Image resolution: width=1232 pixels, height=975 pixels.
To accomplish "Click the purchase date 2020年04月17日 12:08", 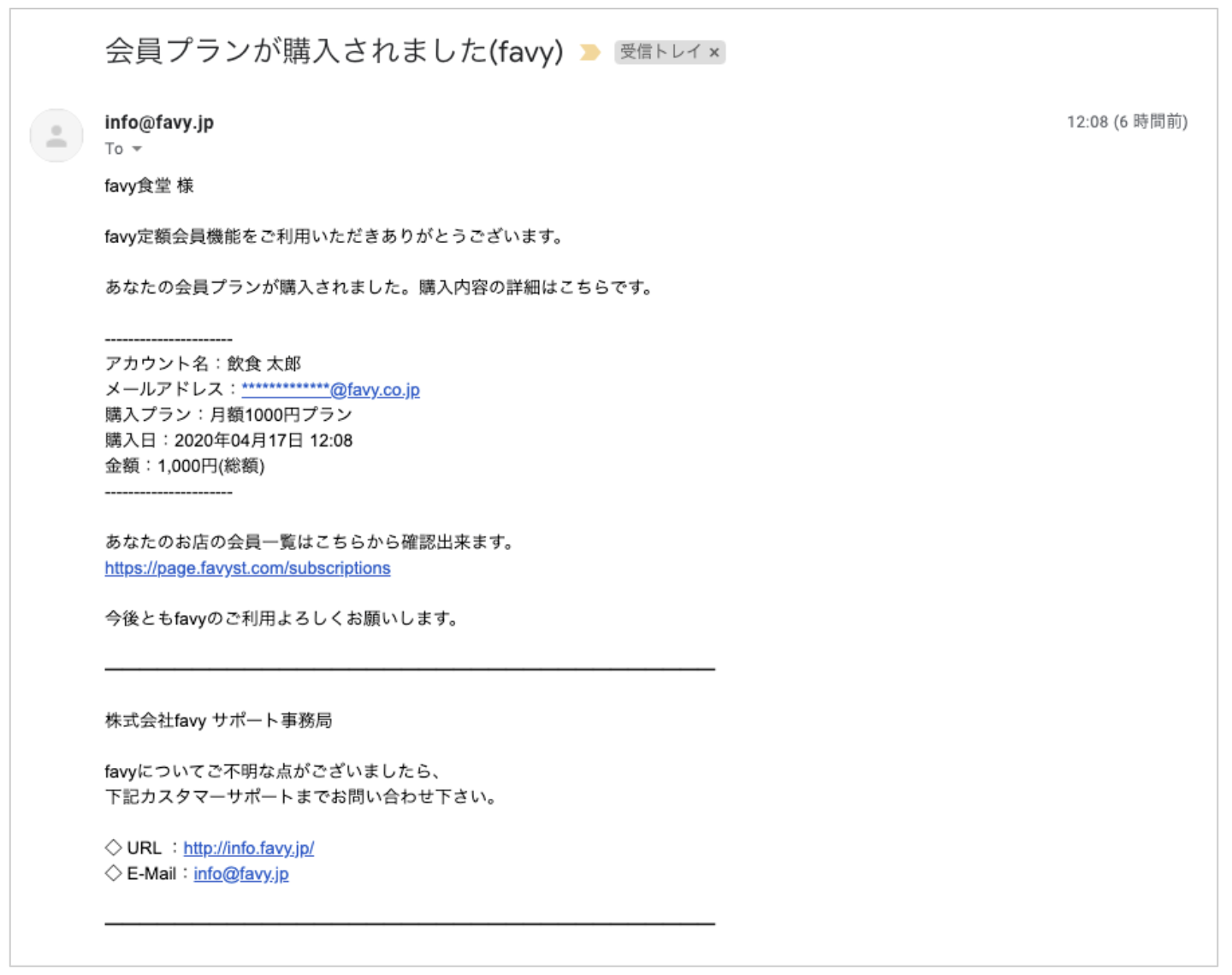I will pos(228,440).
